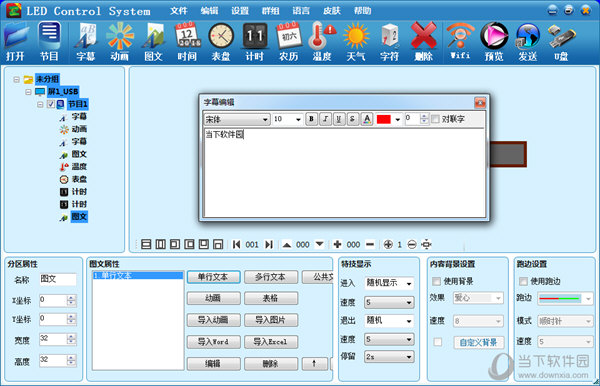Screen dimensions: 600x386
Task: Enable the 使用背景 checkbox
Action: 436,282
